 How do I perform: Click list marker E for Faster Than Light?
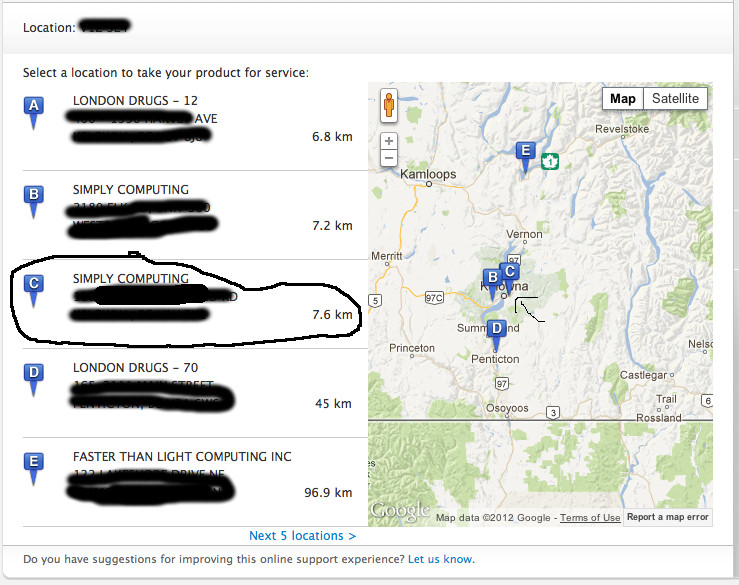coord(33,469)
